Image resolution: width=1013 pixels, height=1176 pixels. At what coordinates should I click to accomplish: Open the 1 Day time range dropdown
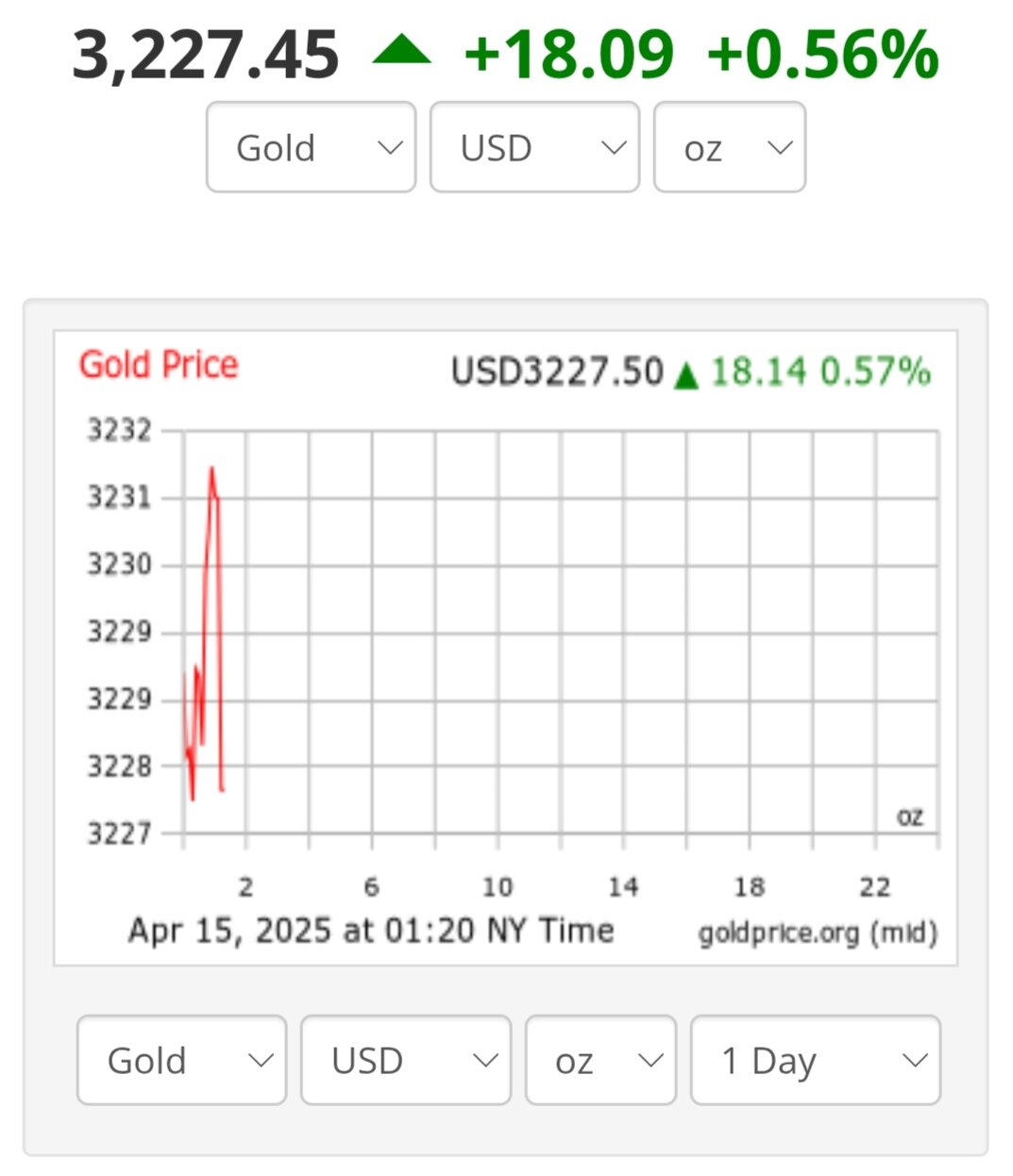click(x=815, y=1060)
